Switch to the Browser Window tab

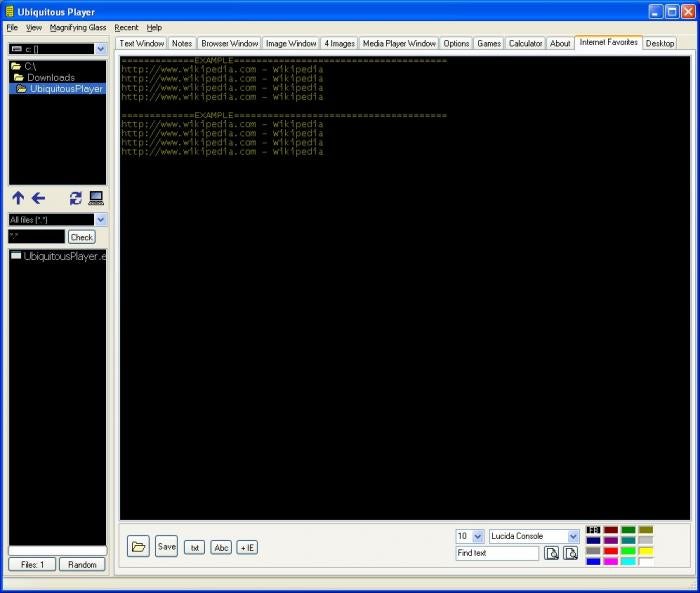(229, 43)
